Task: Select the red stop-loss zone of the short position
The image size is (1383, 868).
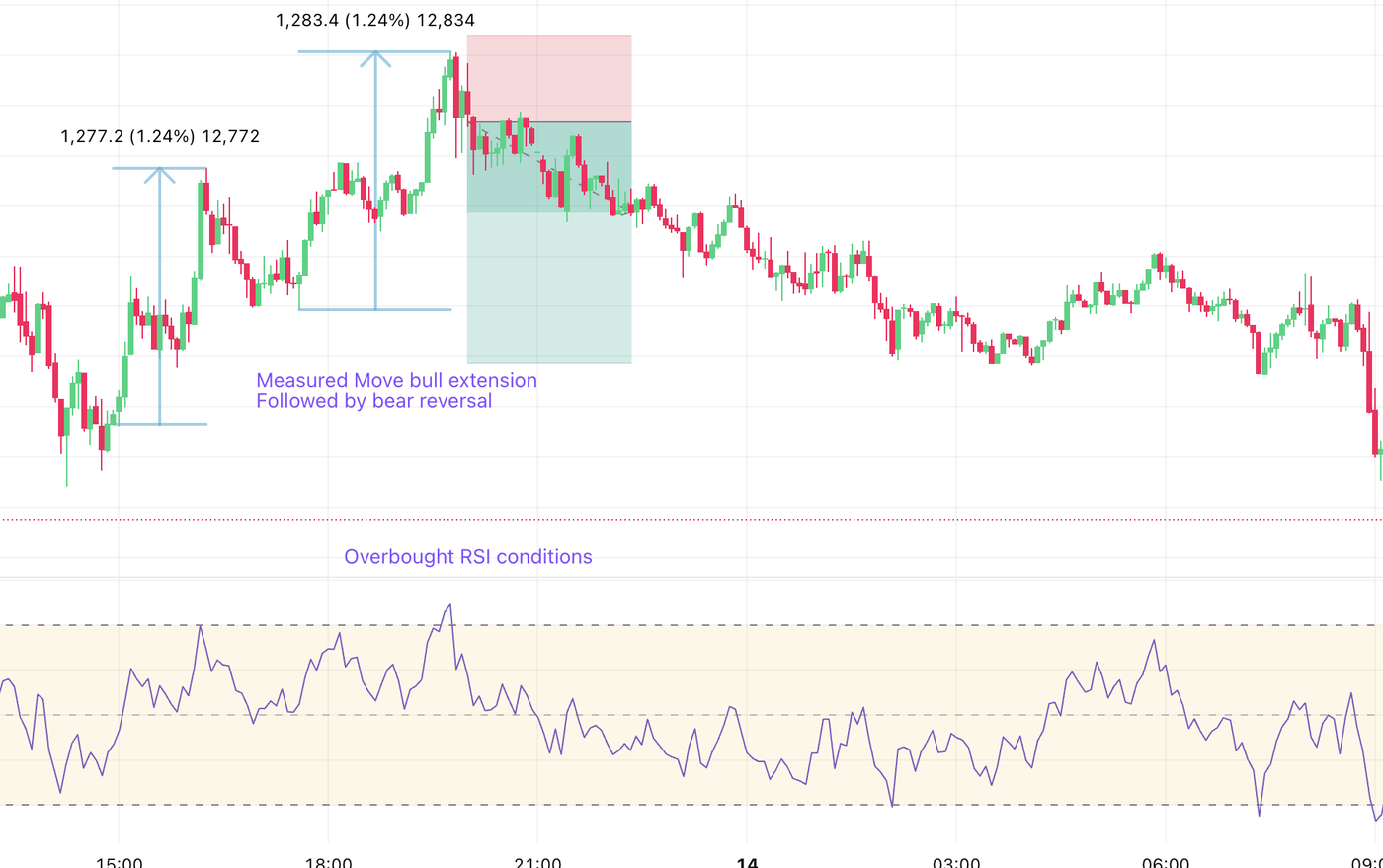Action: (x=549, y=78)
